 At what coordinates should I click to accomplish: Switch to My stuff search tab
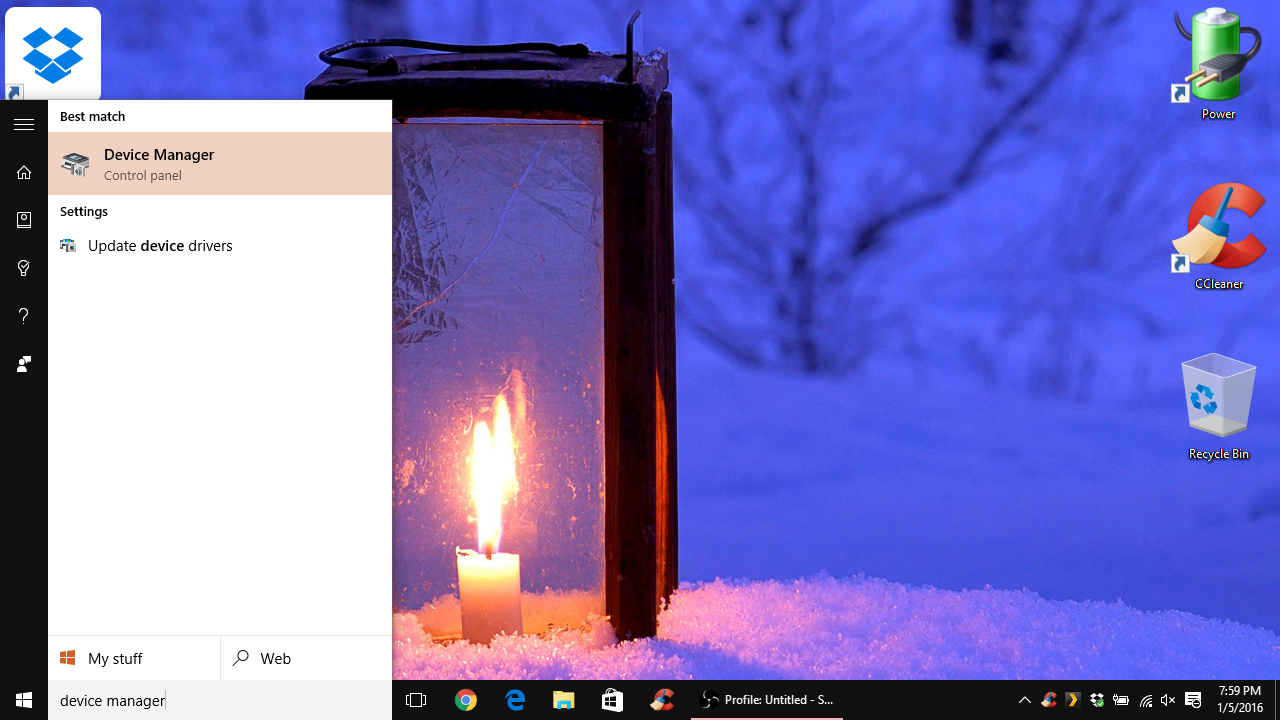coord(134,658)
